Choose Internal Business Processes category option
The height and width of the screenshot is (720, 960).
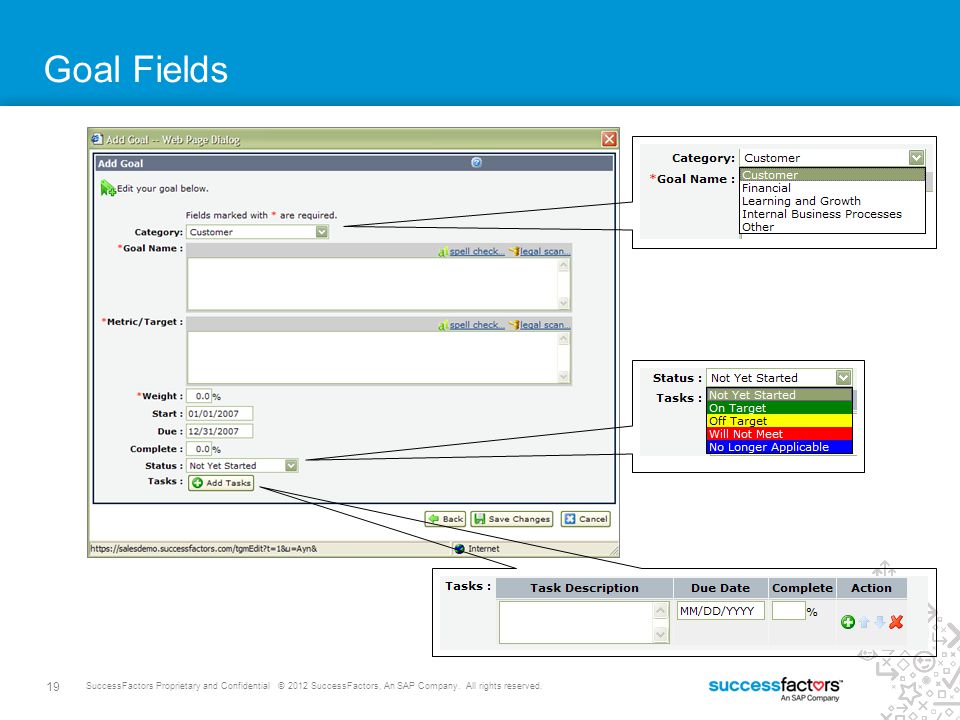click(x=832, y=214)
